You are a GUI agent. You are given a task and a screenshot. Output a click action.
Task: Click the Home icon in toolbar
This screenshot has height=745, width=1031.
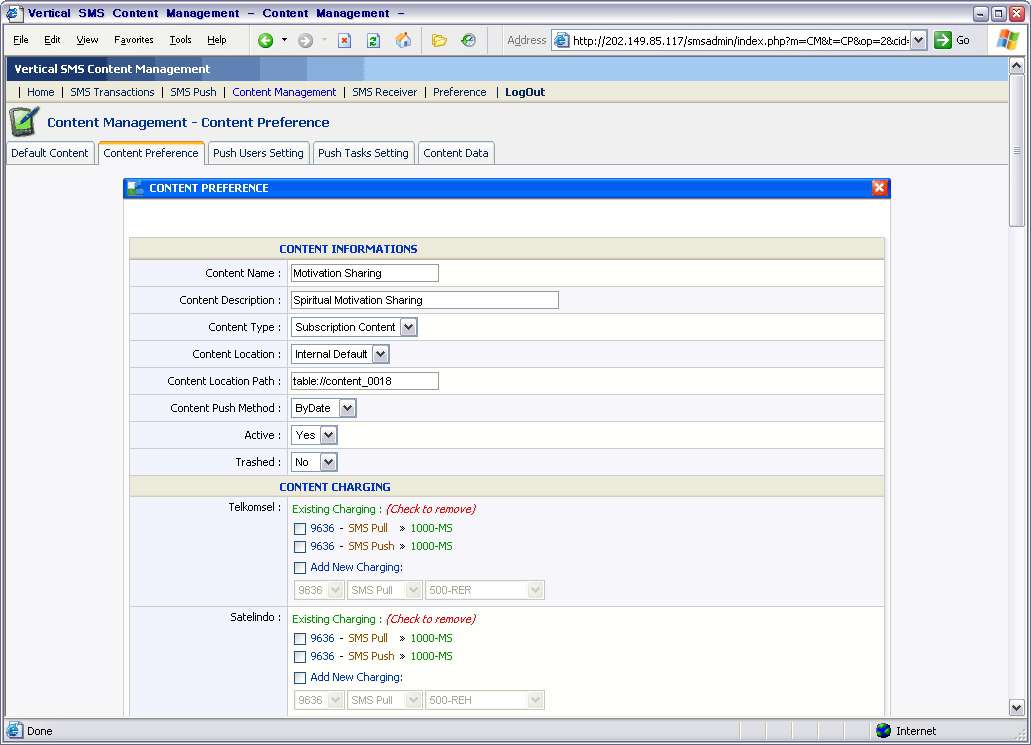tap(403, 40)
